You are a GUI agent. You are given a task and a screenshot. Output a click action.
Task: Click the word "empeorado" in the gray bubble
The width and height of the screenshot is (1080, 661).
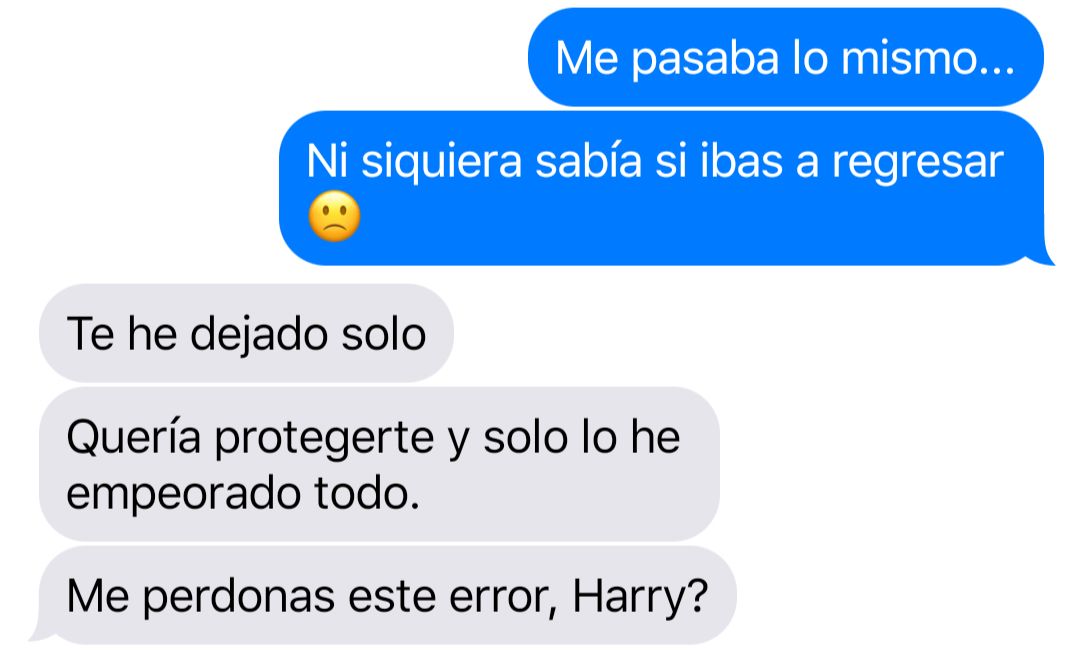tap(183, 494)
